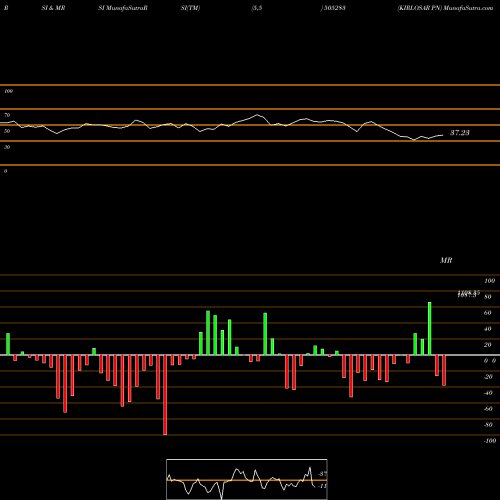500x500 pixels.
Task: Click the MR axis label 20
Action: pos(488,345)
